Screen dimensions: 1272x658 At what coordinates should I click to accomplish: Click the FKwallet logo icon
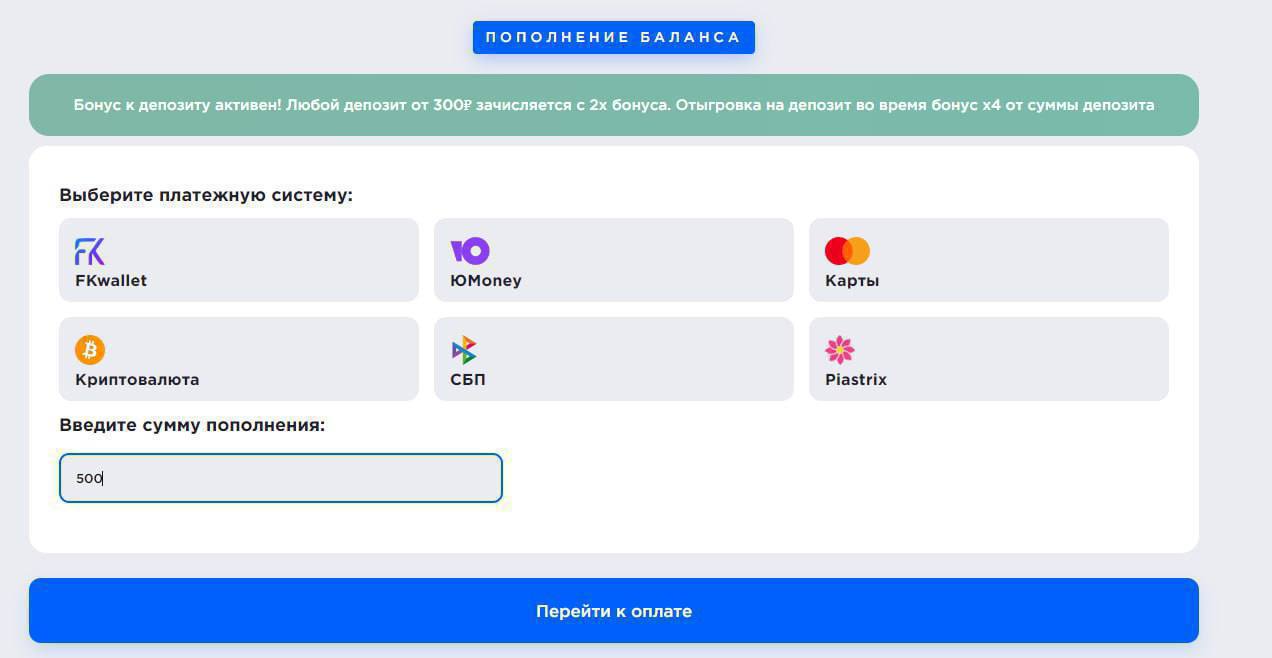[x=90, y=251]
